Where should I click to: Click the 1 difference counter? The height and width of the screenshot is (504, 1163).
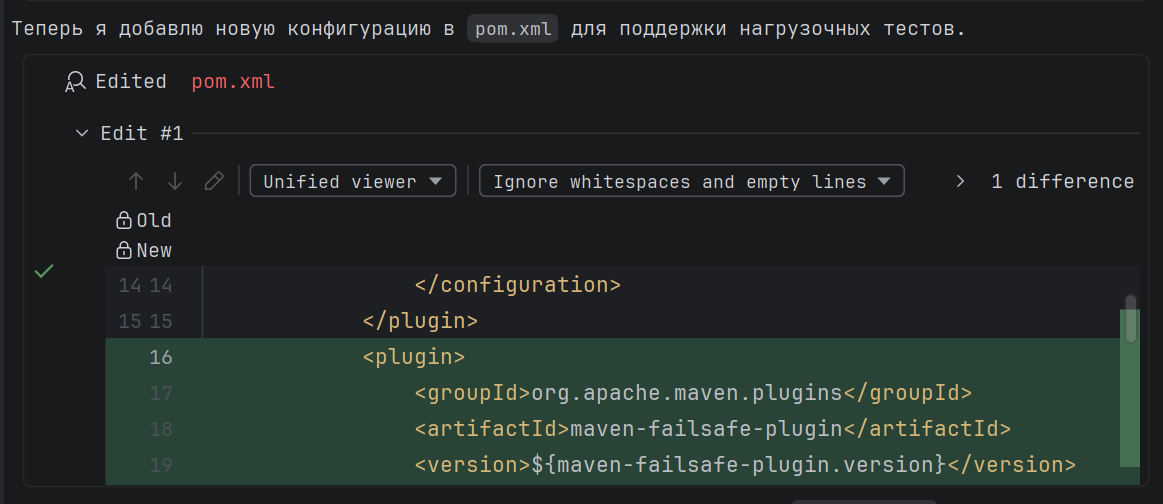pos(1062,181)
